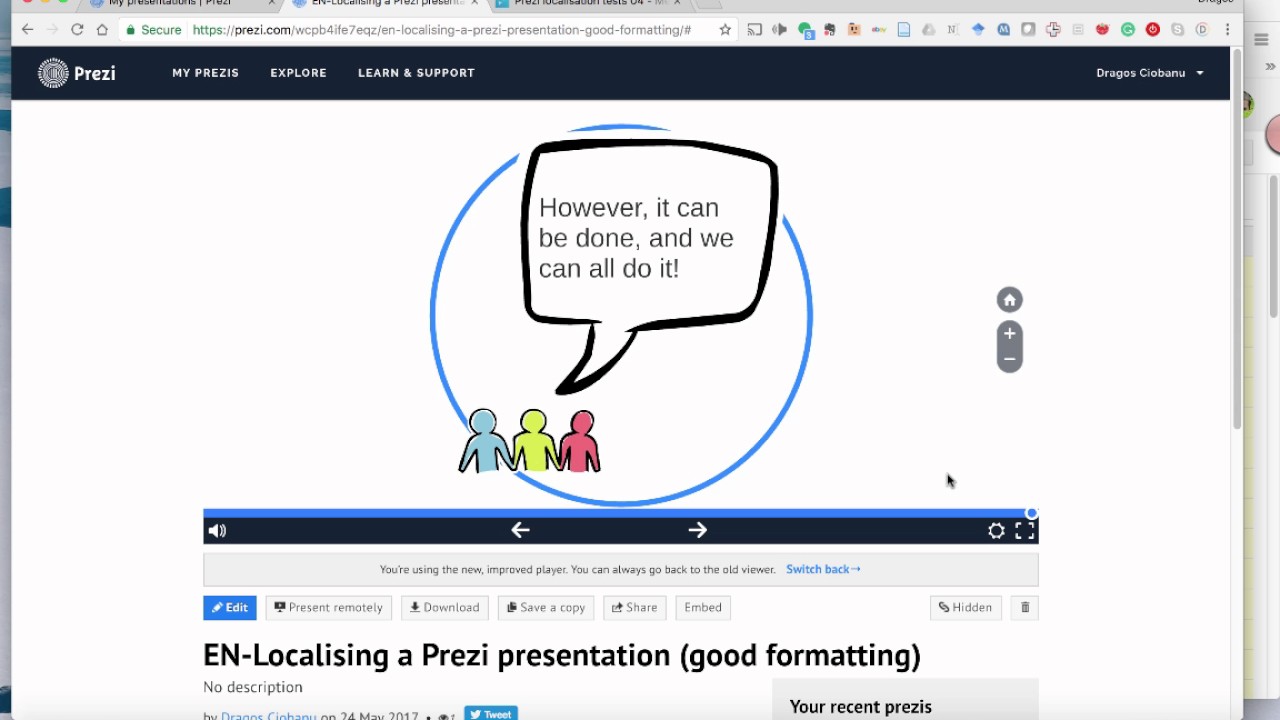Click the three people figures graphic
Viewport: 1280px width, 720px height.
point(530,440)
